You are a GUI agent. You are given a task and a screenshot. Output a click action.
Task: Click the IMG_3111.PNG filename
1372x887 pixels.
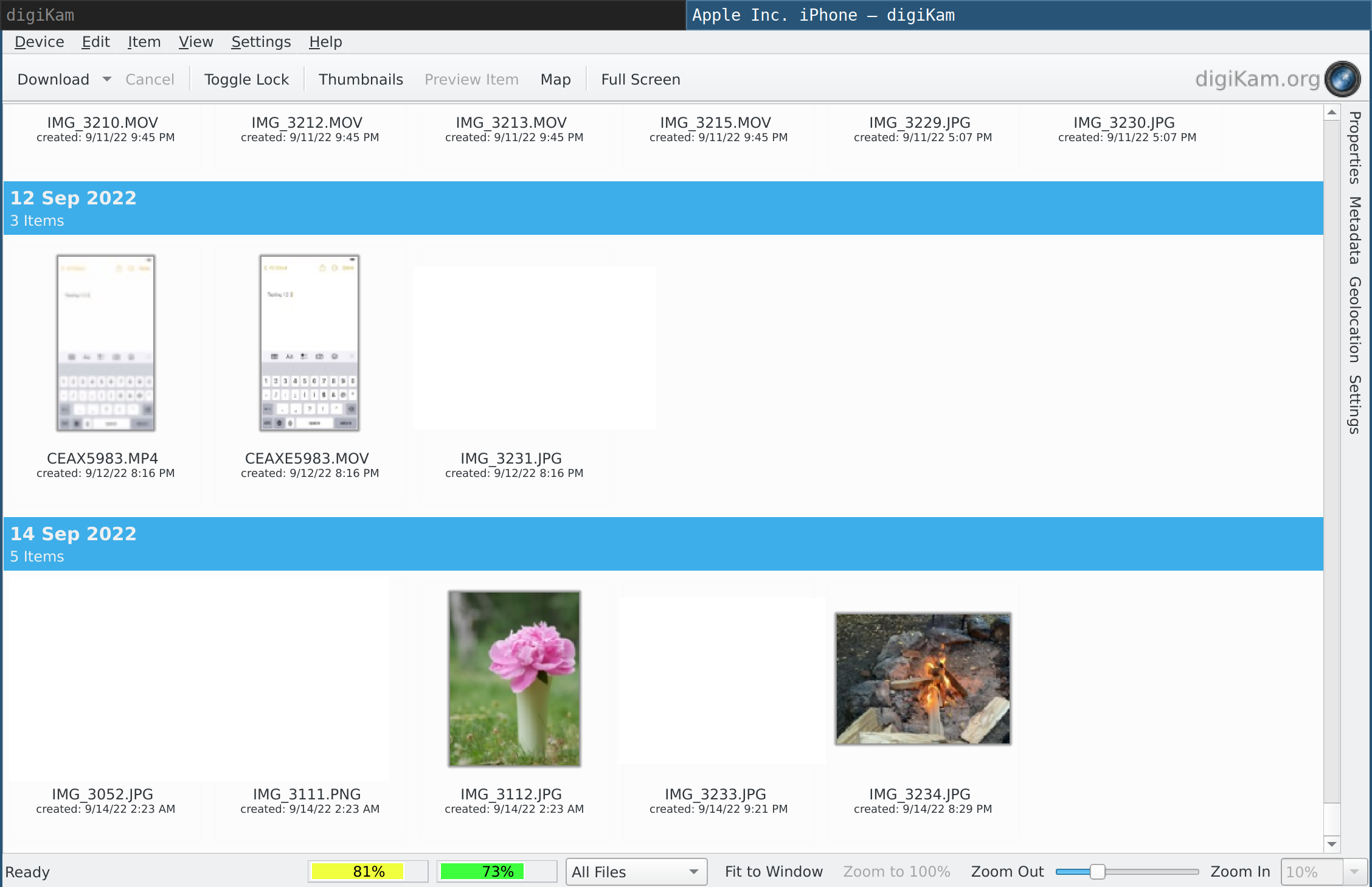307,794
